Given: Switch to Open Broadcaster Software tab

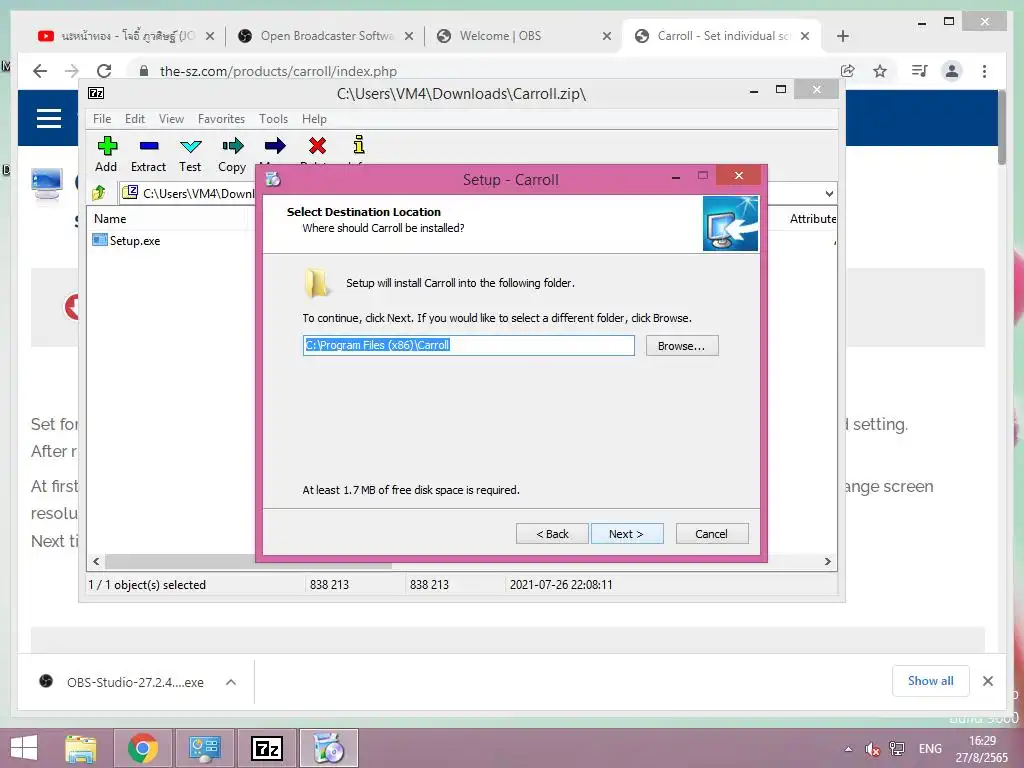Looking at the screenshot, I should 325,36.
